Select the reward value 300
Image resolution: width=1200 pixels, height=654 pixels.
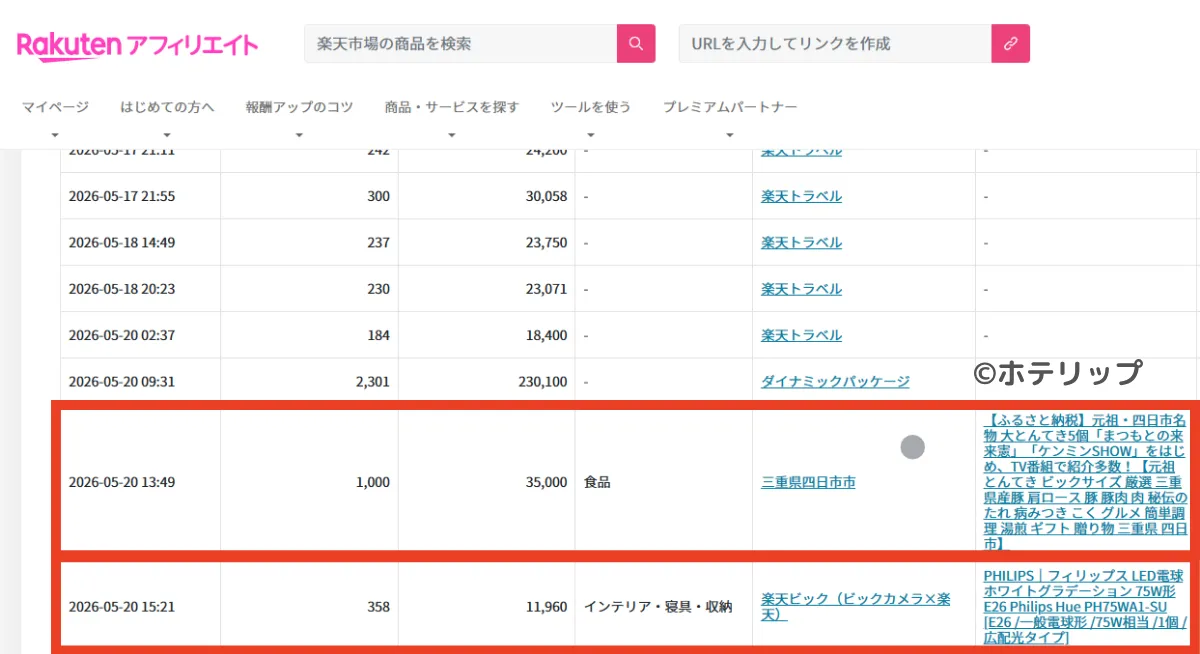tap(379, 196)
